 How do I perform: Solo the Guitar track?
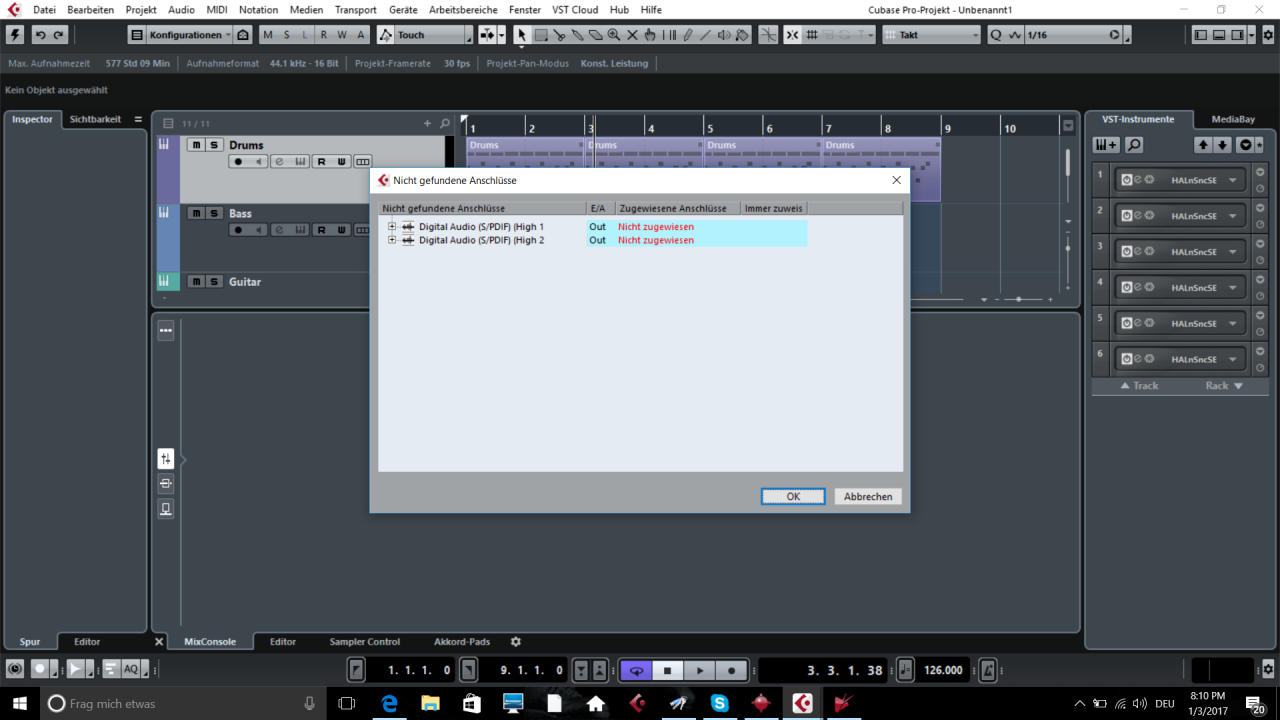[x=214, y=281]
